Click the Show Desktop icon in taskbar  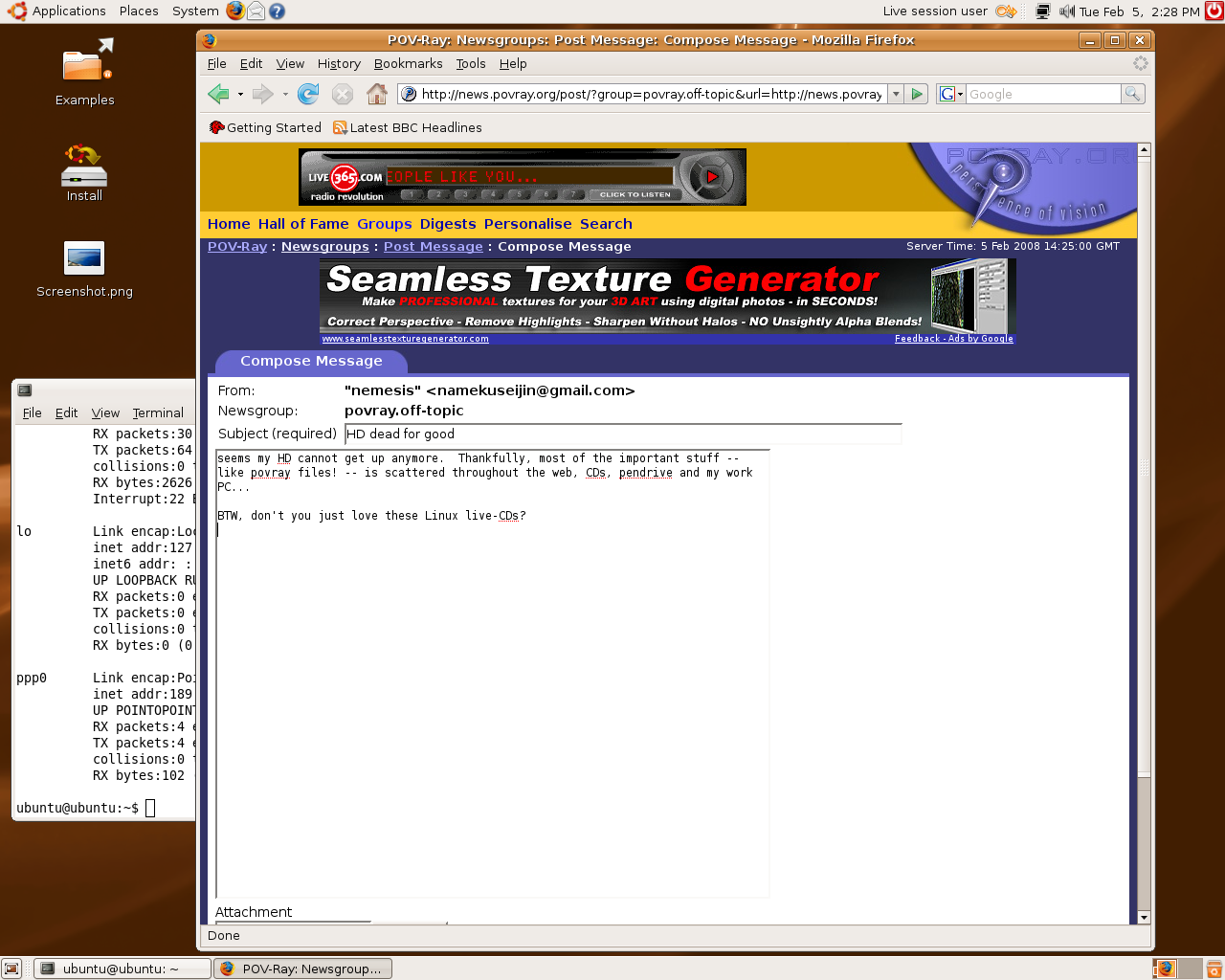coord(11,969)
